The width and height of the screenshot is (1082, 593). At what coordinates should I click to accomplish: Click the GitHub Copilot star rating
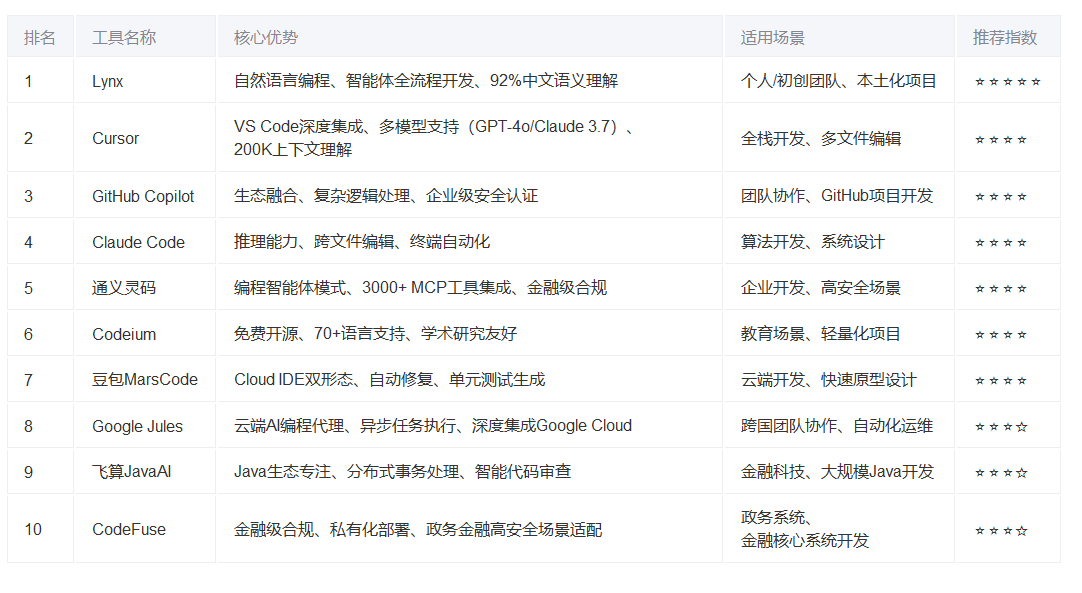coord(1001,197)
